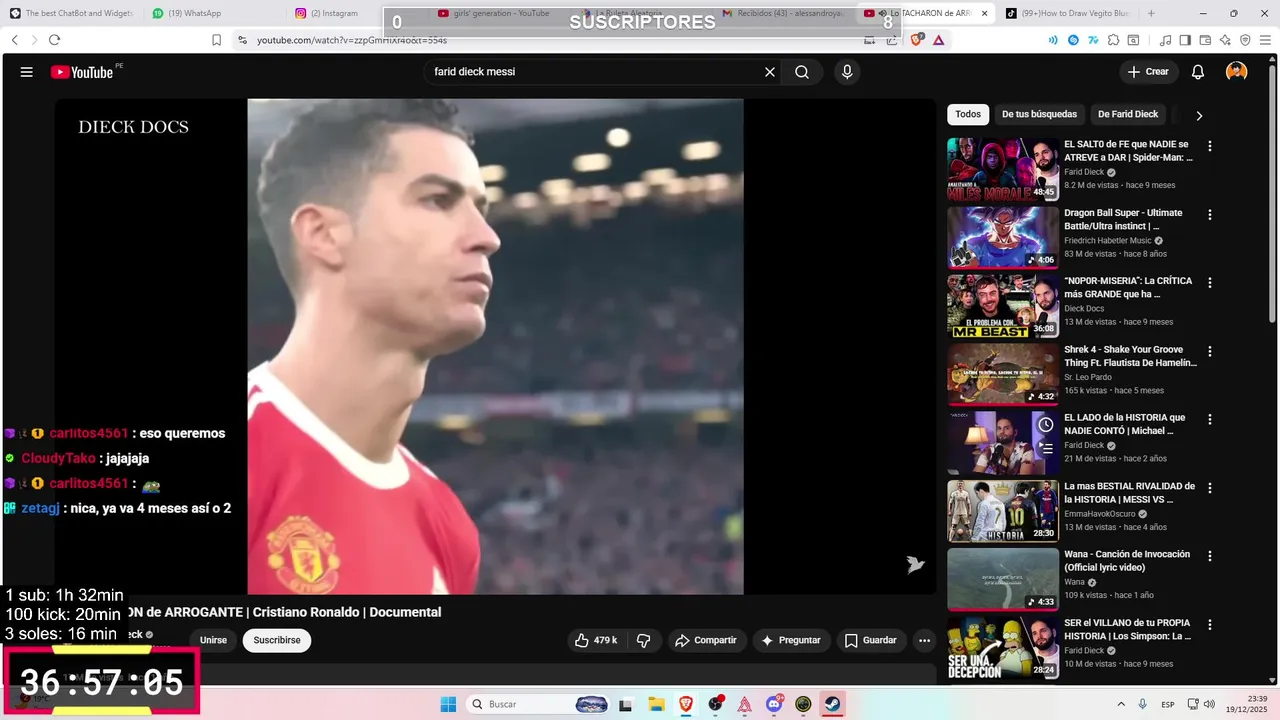Screen dimensions: 1280x720
Task: Open 'Dragon Ball Super - Ultimate Battle' title
Action: click(x=1123, y=219)
